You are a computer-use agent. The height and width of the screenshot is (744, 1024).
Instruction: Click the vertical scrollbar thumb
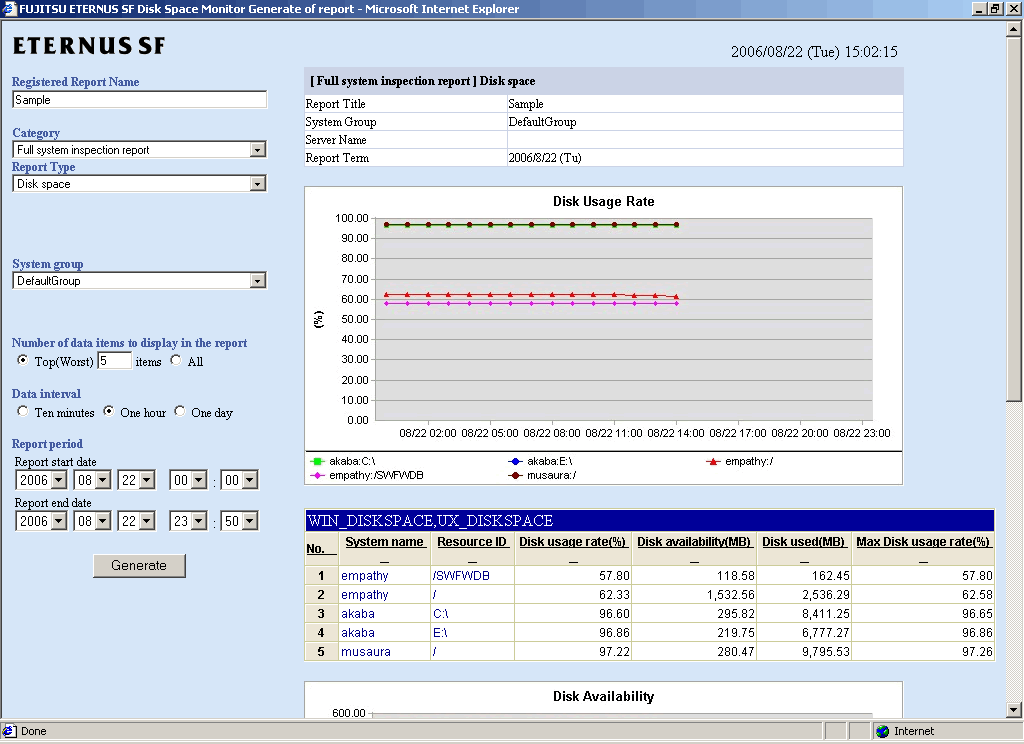(x=1014, y=220)
